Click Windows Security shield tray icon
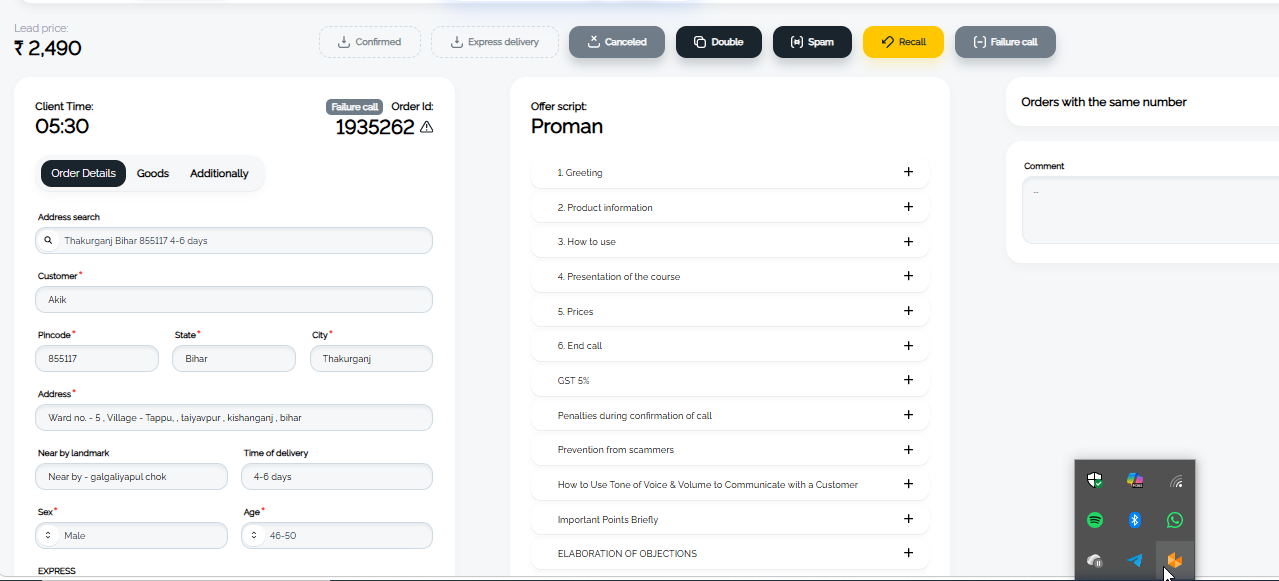1279x581 pixels. (x=1095, y=480)
